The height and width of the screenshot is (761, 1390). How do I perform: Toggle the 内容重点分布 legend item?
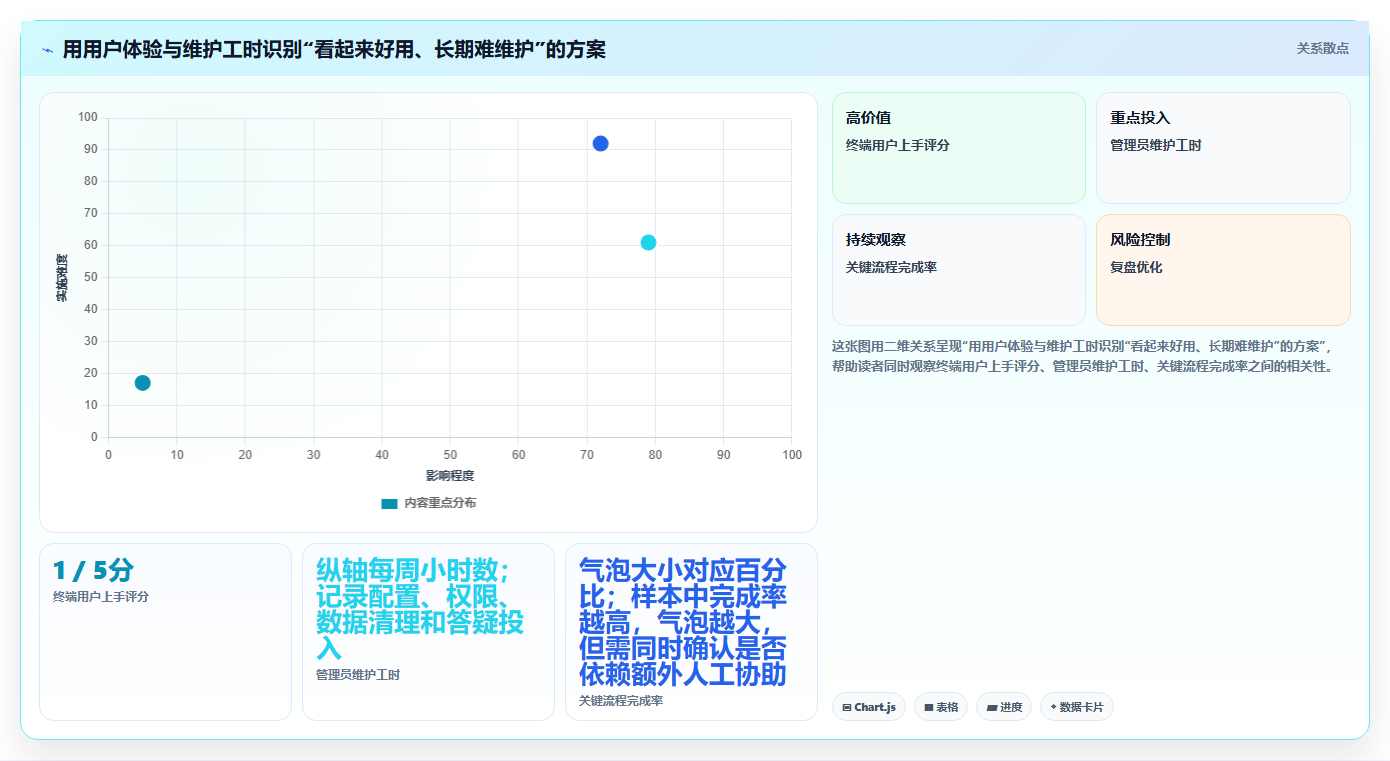[x=429, y=503]
